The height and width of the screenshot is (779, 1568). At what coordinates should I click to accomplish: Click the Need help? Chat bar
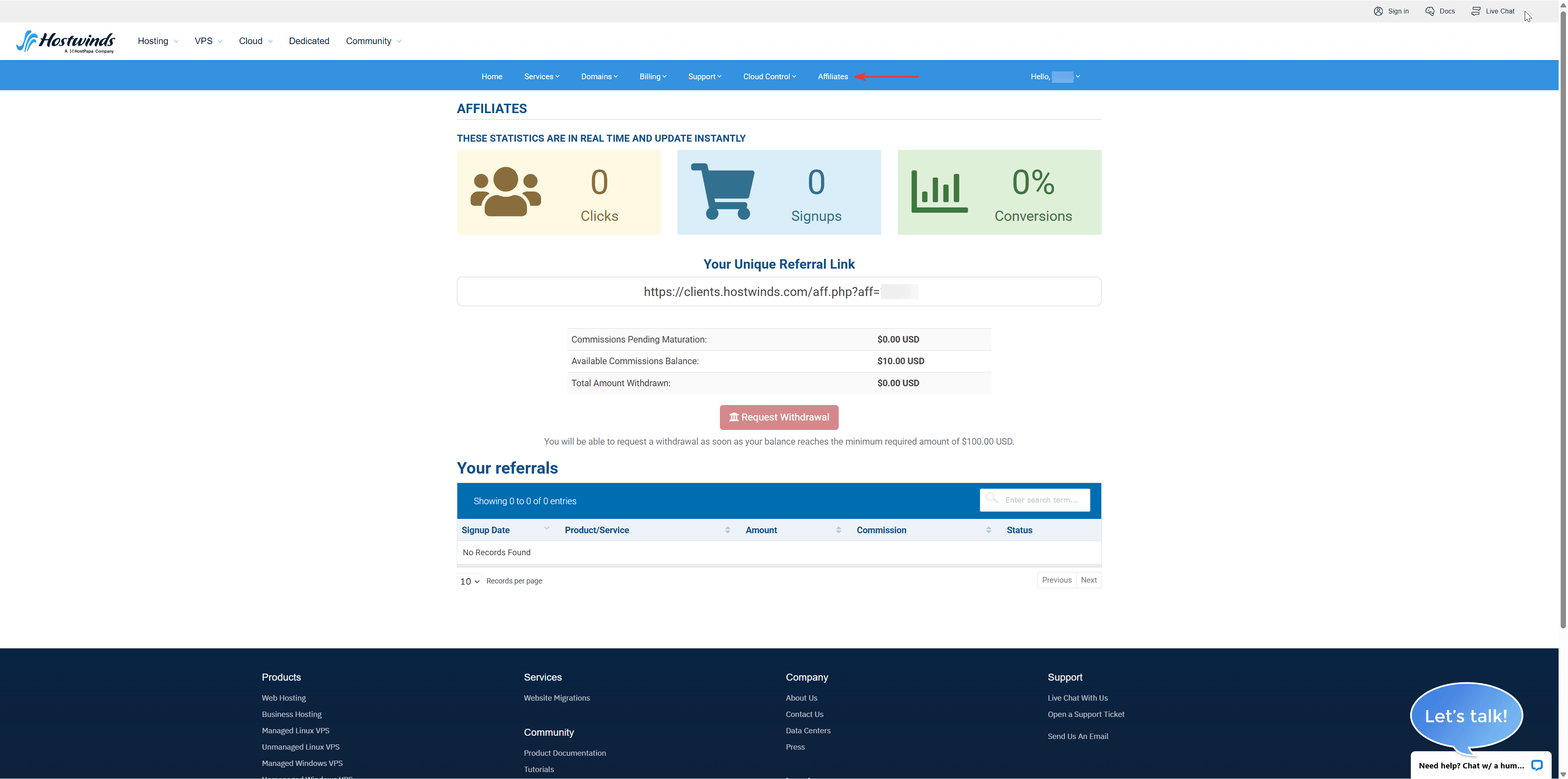pos(1481,766)
